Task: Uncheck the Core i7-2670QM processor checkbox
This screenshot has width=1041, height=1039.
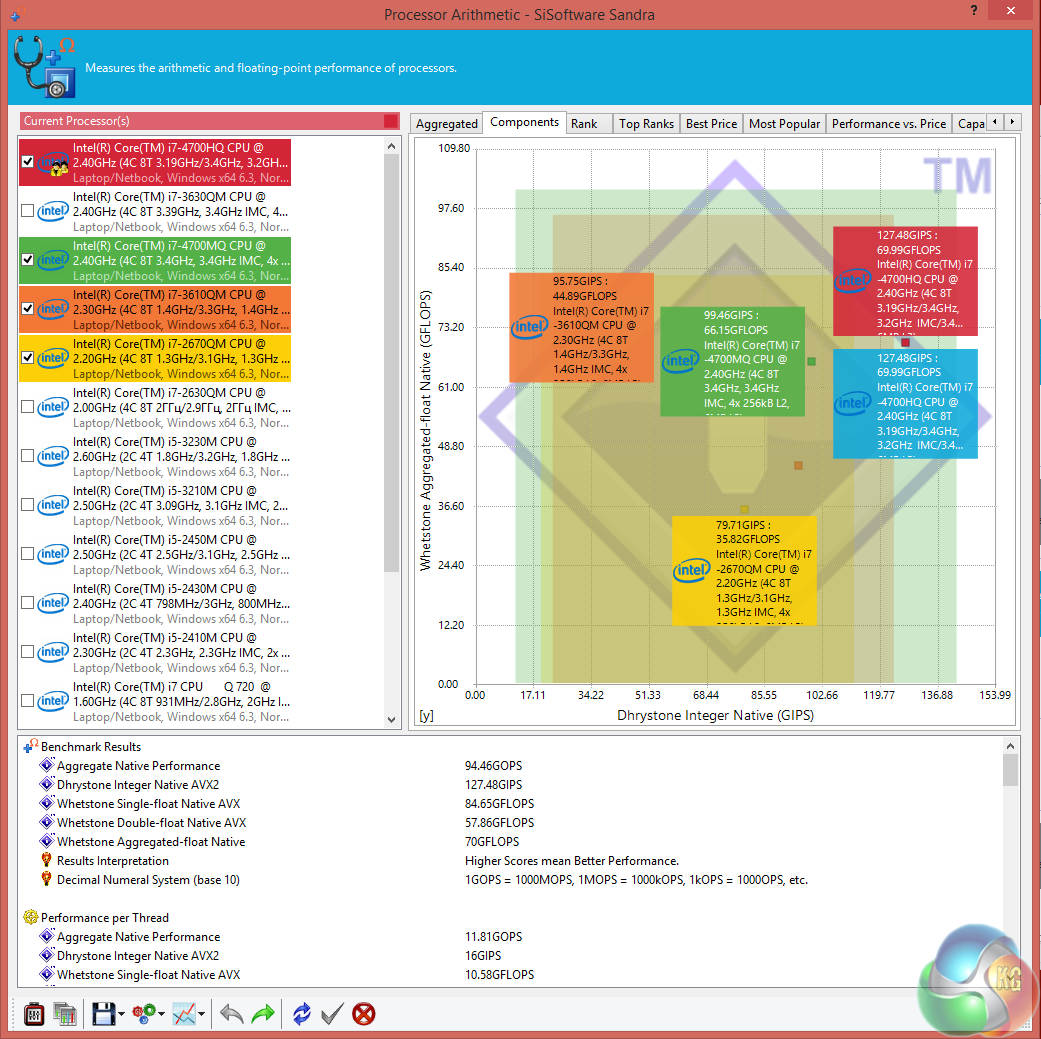Action: (27, 358)
